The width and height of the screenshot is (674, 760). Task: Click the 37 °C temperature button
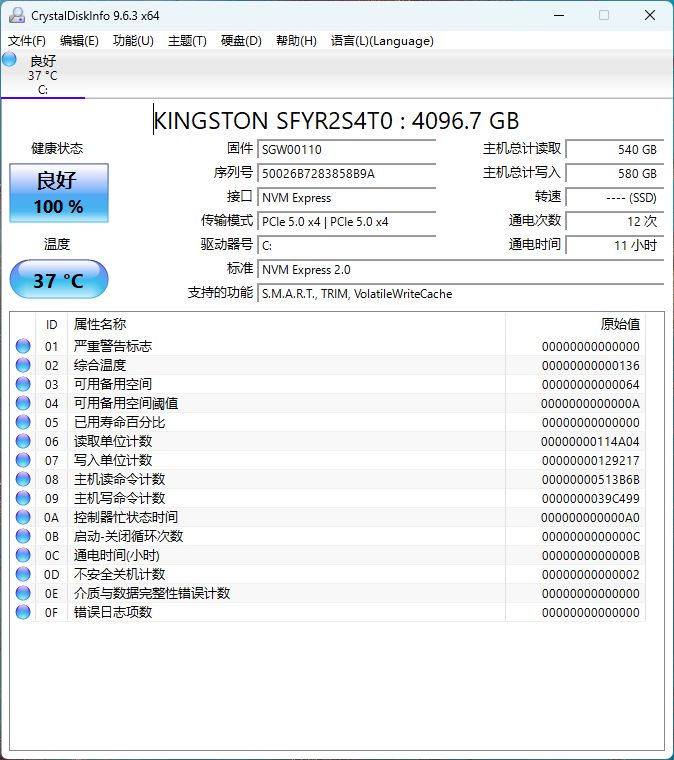coord(59,279)
